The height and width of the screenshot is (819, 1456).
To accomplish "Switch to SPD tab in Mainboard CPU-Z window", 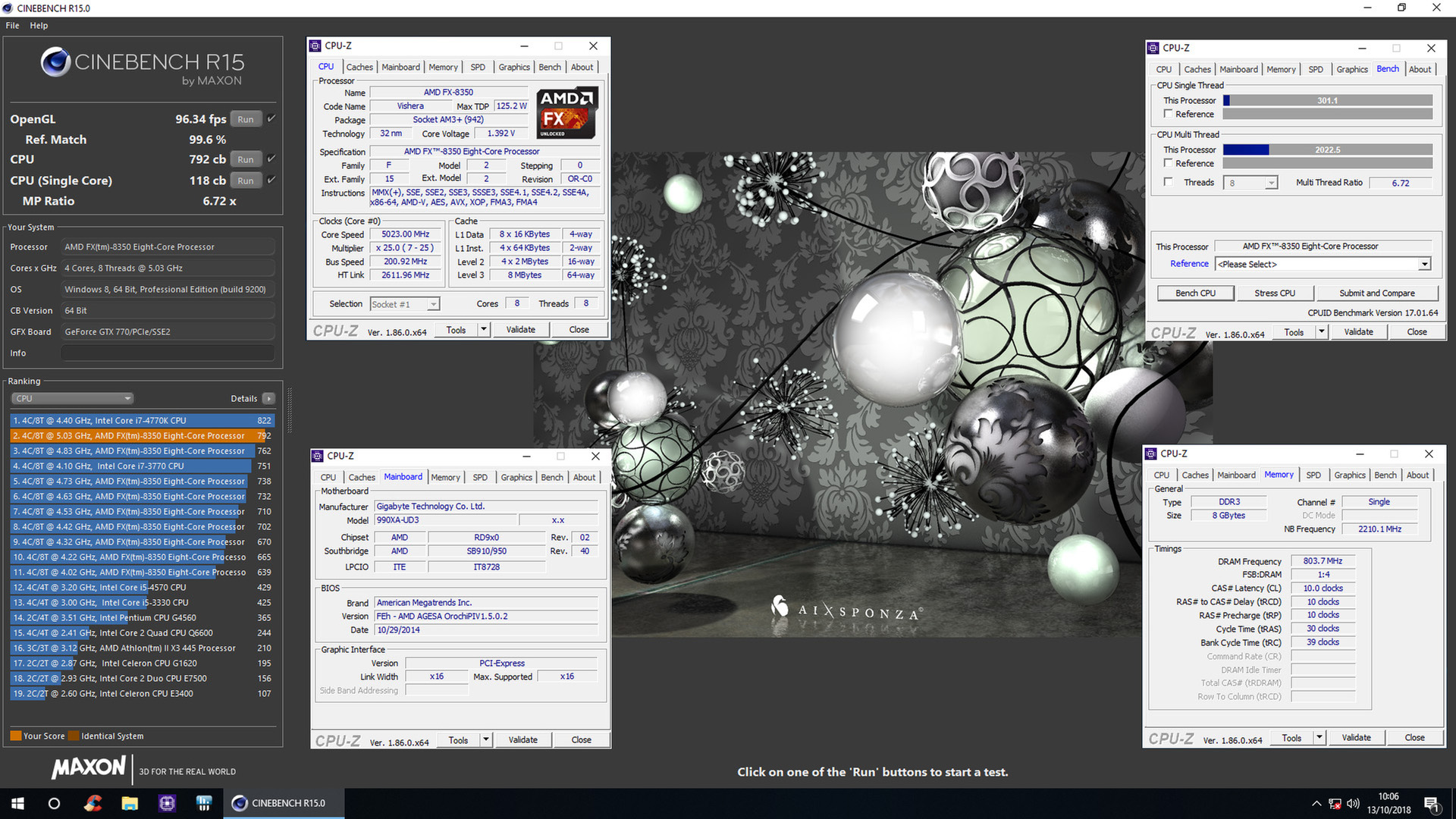I will (x=480, y=478).
